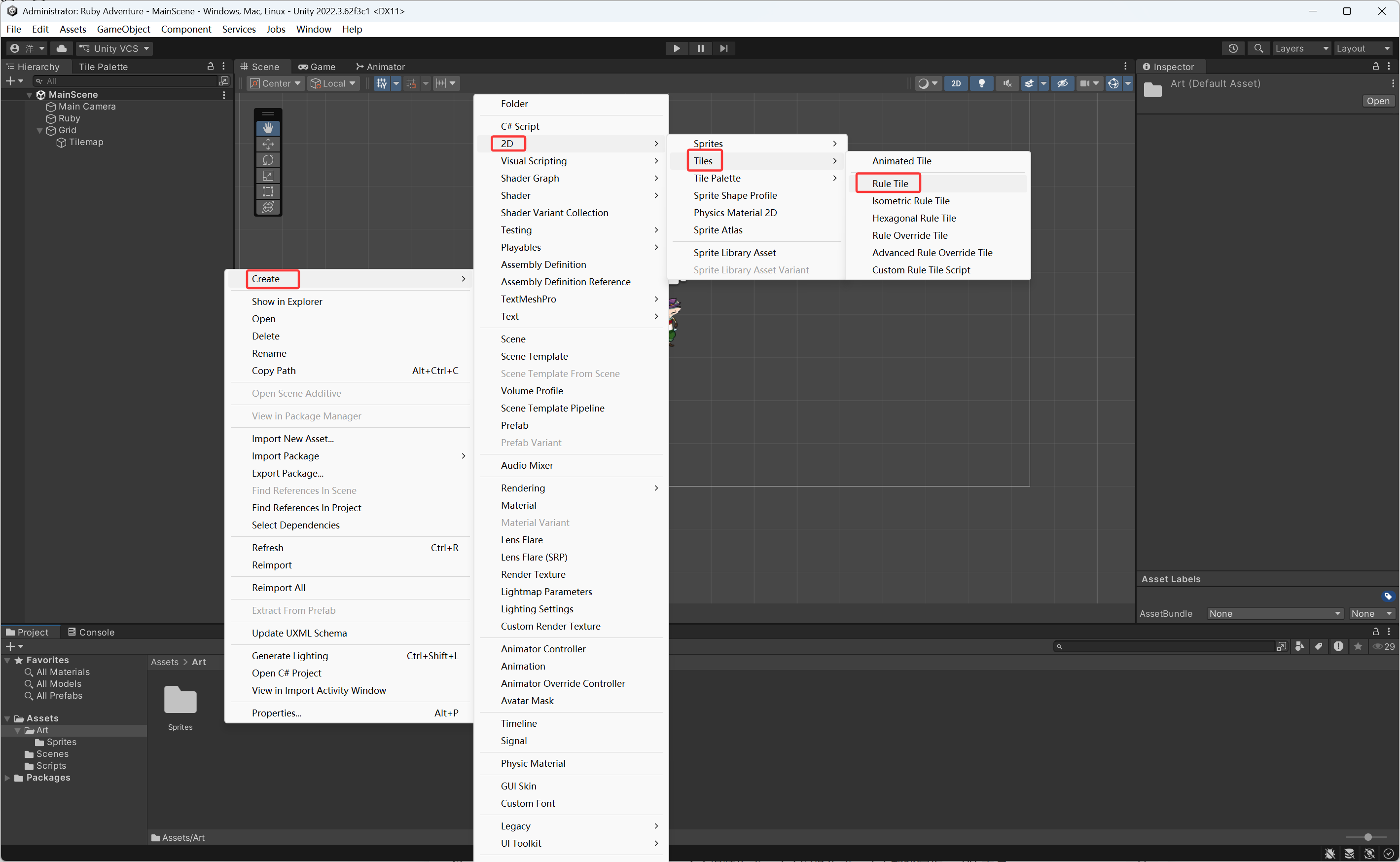This screenshot has height=862, width=1400.
Task: Toggle 2D view mode in Scene
Action: click(956, 83)
